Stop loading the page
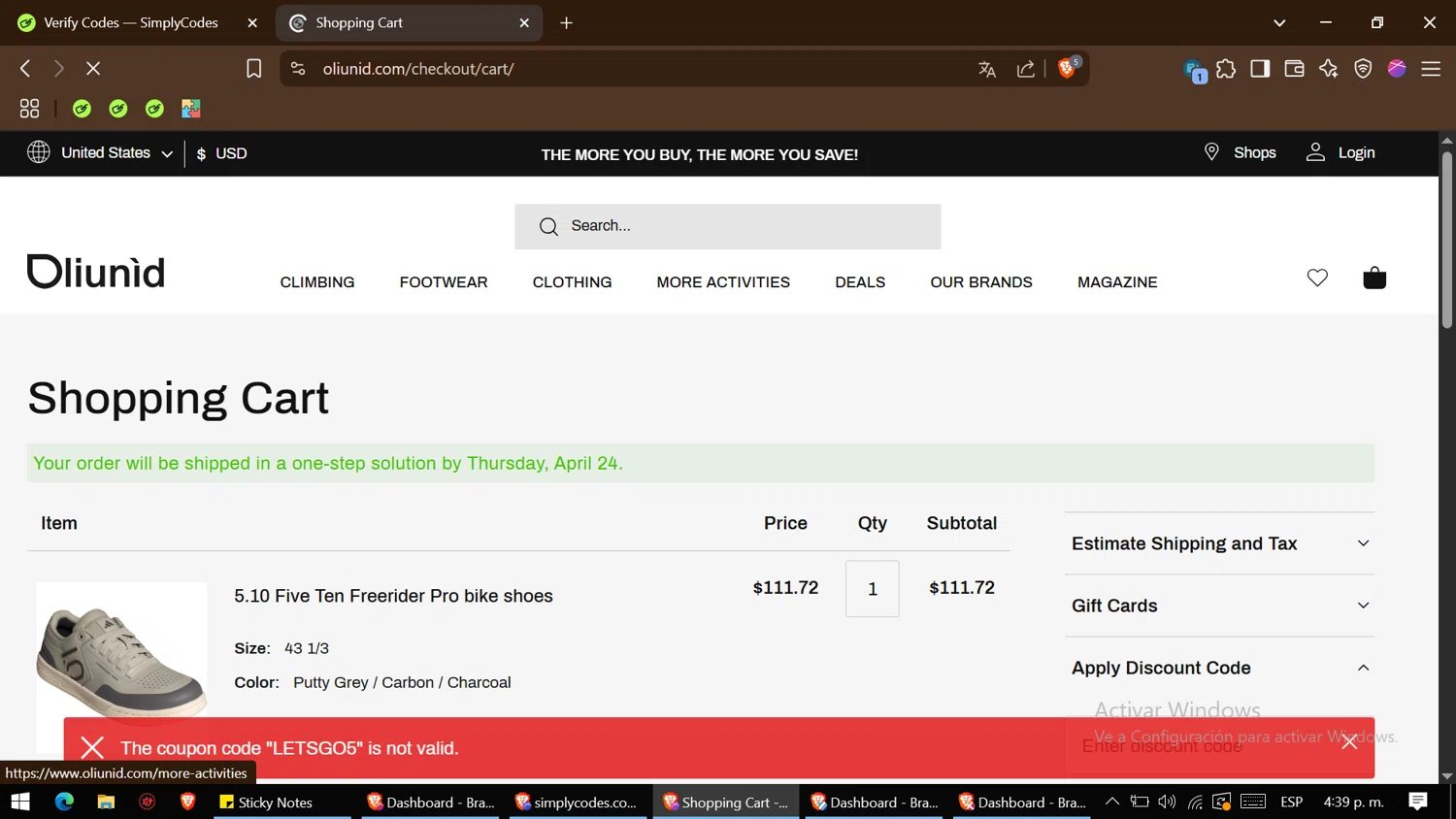The height and width of the screenshot is (819, 1456). [93, 69]
